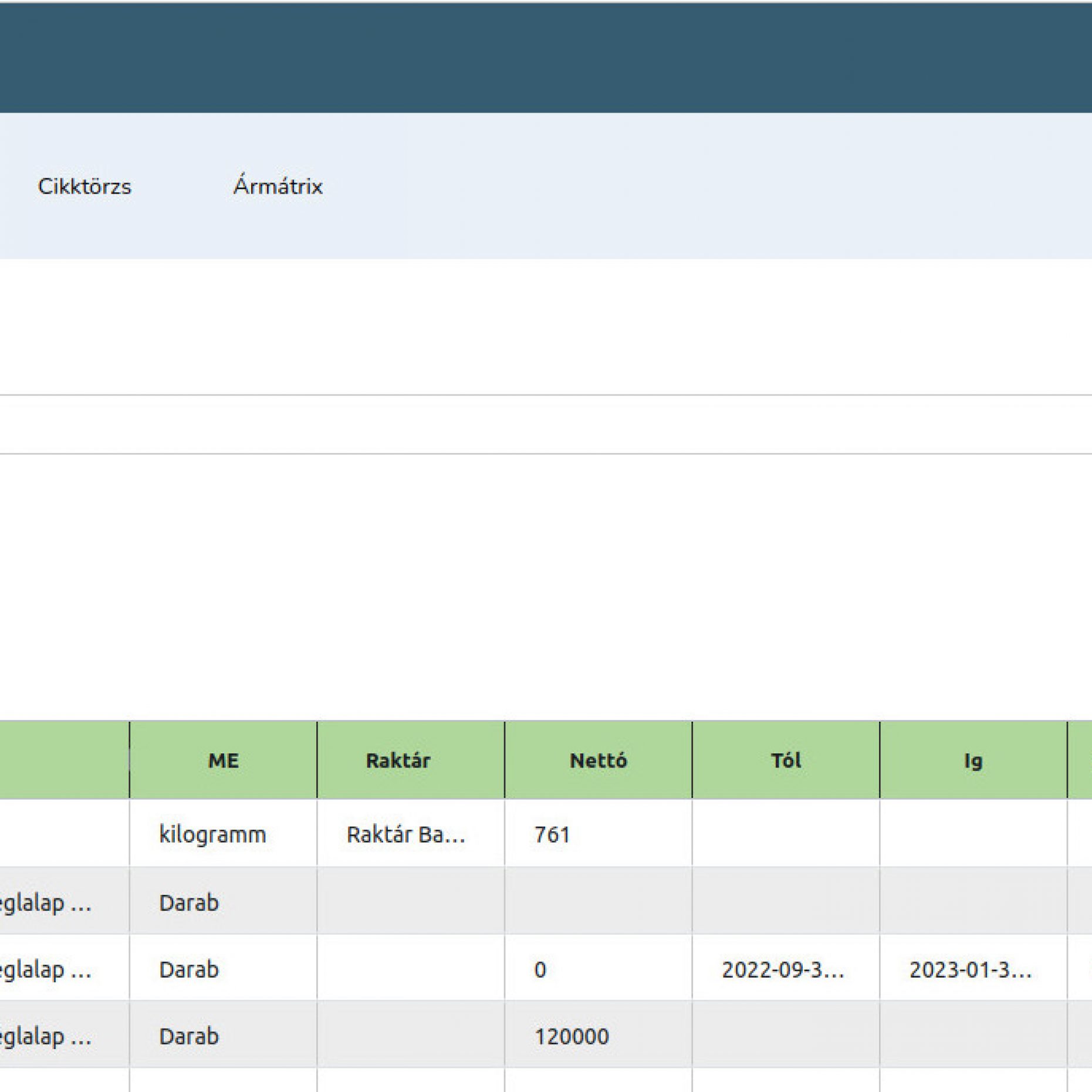Click the 2023-01-3... end date cell
The height and width of the screenshot is (1092, 1092).
click(x=971, y=969)
